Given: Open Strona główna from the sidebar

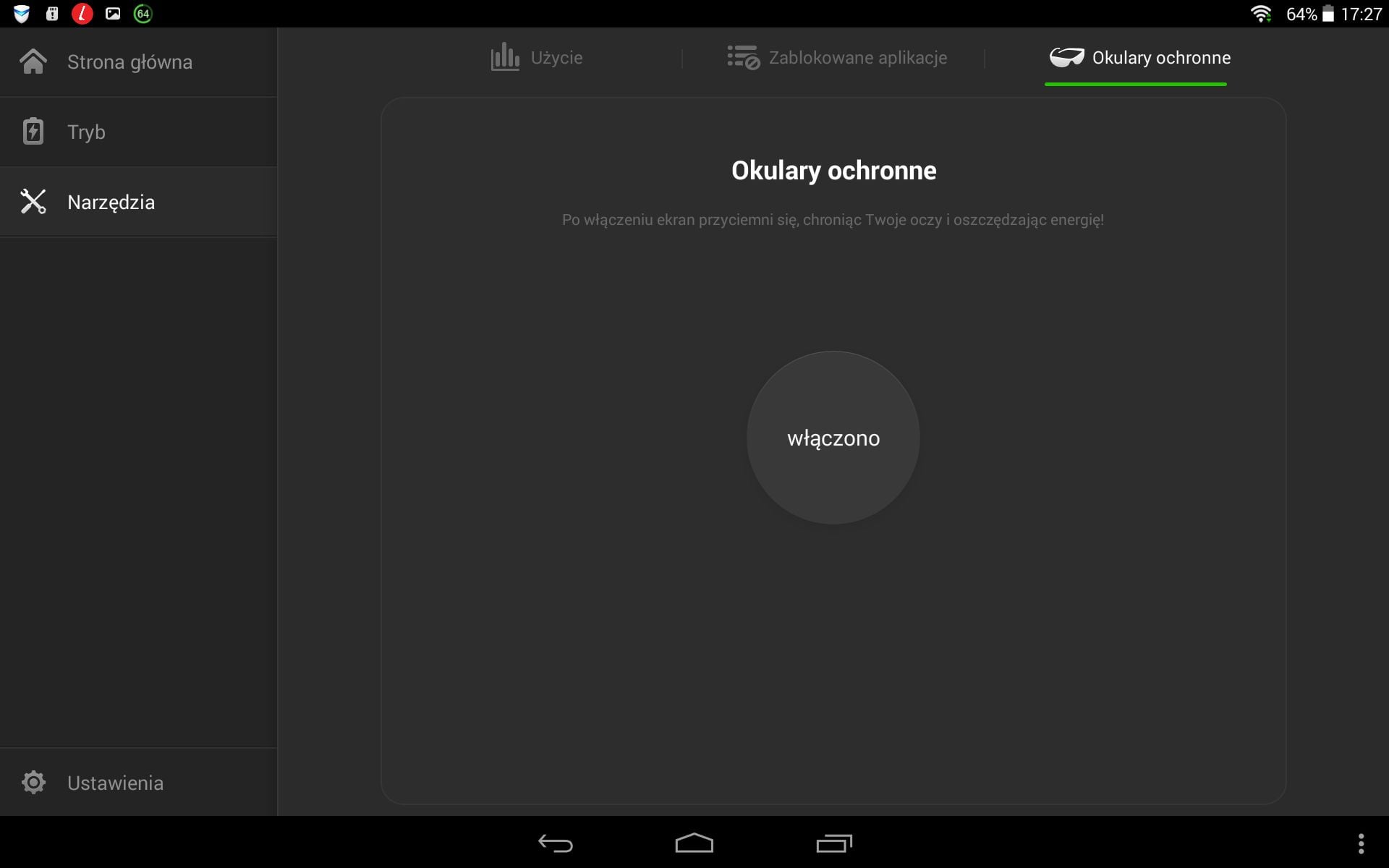Looking at the screenshot, I should (x=129, y=62).
